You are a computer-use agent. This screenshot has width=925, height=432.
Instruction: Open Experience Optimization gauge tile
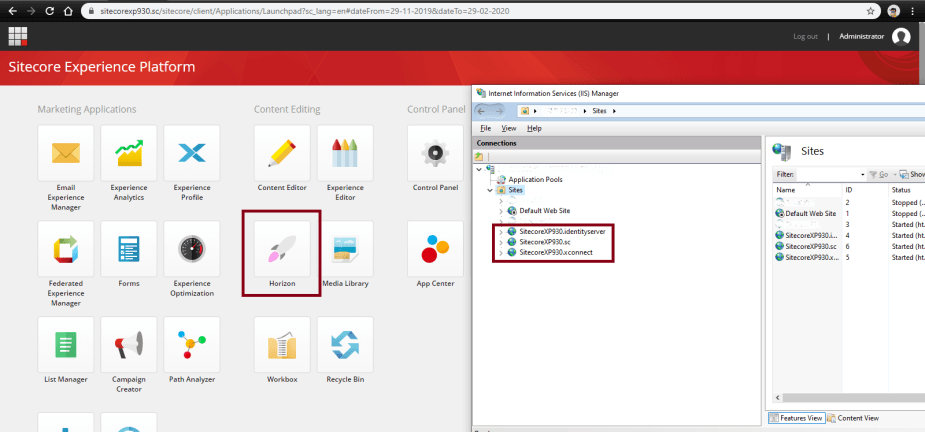click(x=192, y=249)
